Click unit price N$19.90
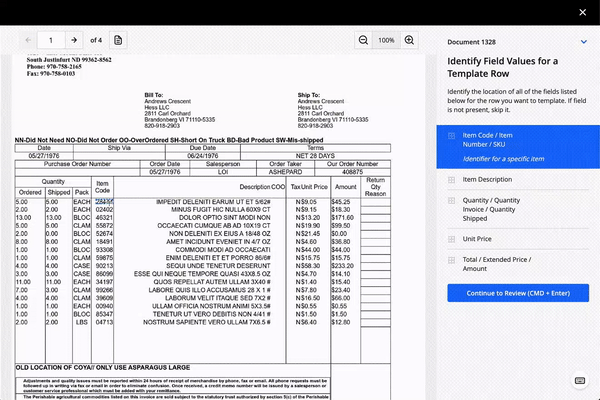 pyautogui.click(x=308, y=226)
